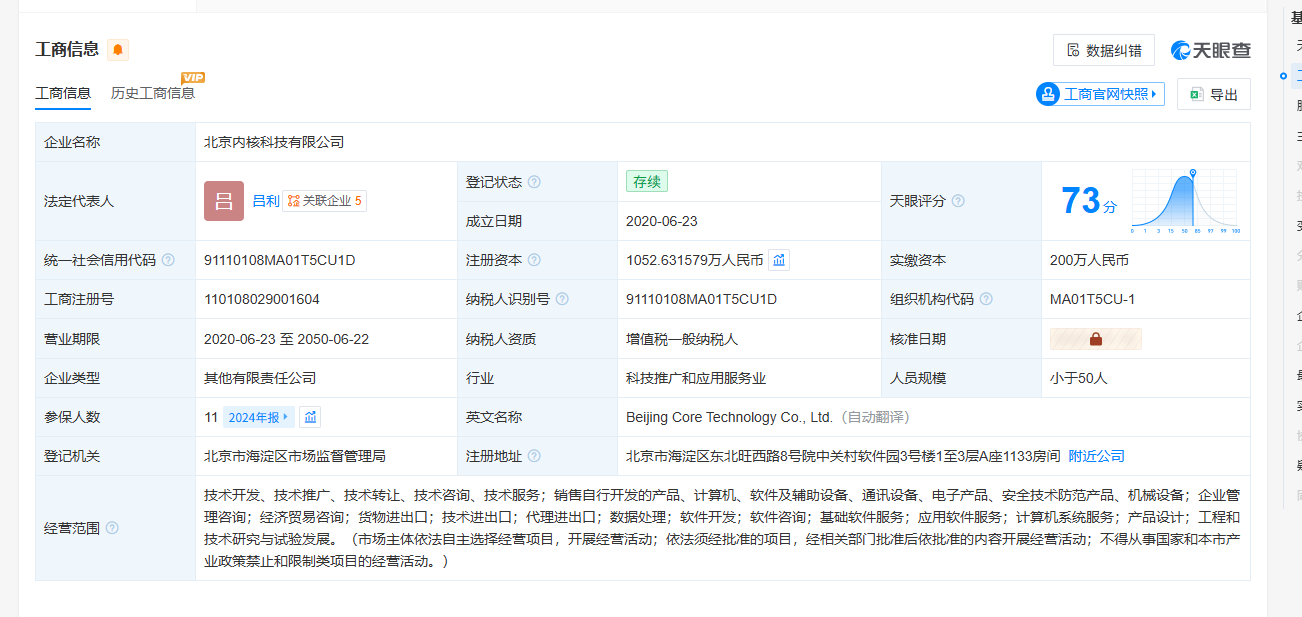The image size is (1302, 617).
Task: Click help icon beside 登记状态
Action: coord(534,182)
